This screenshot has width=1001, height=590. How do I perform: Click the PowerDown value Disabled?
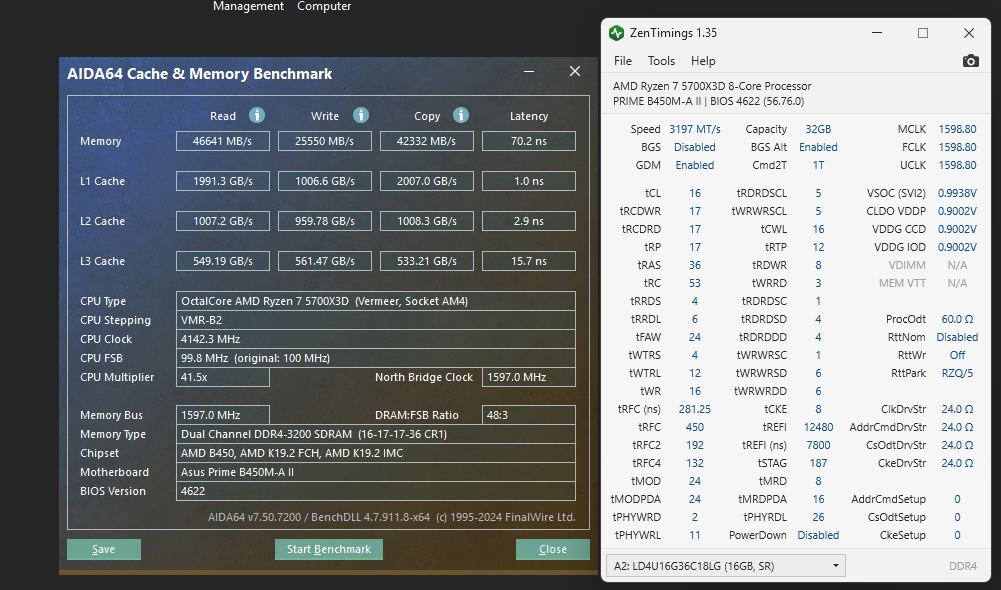[818, 535]
